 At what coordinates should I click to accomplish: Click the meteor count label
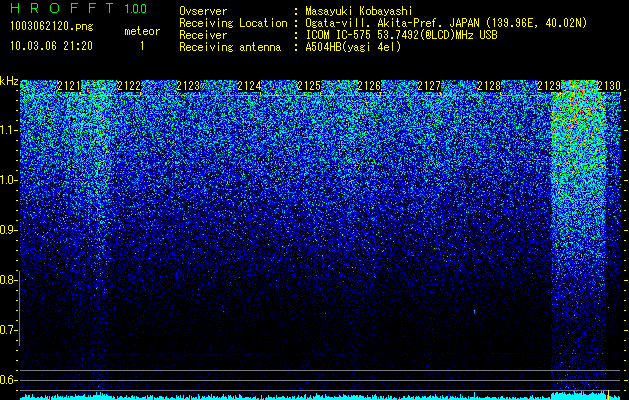[142, 31]
